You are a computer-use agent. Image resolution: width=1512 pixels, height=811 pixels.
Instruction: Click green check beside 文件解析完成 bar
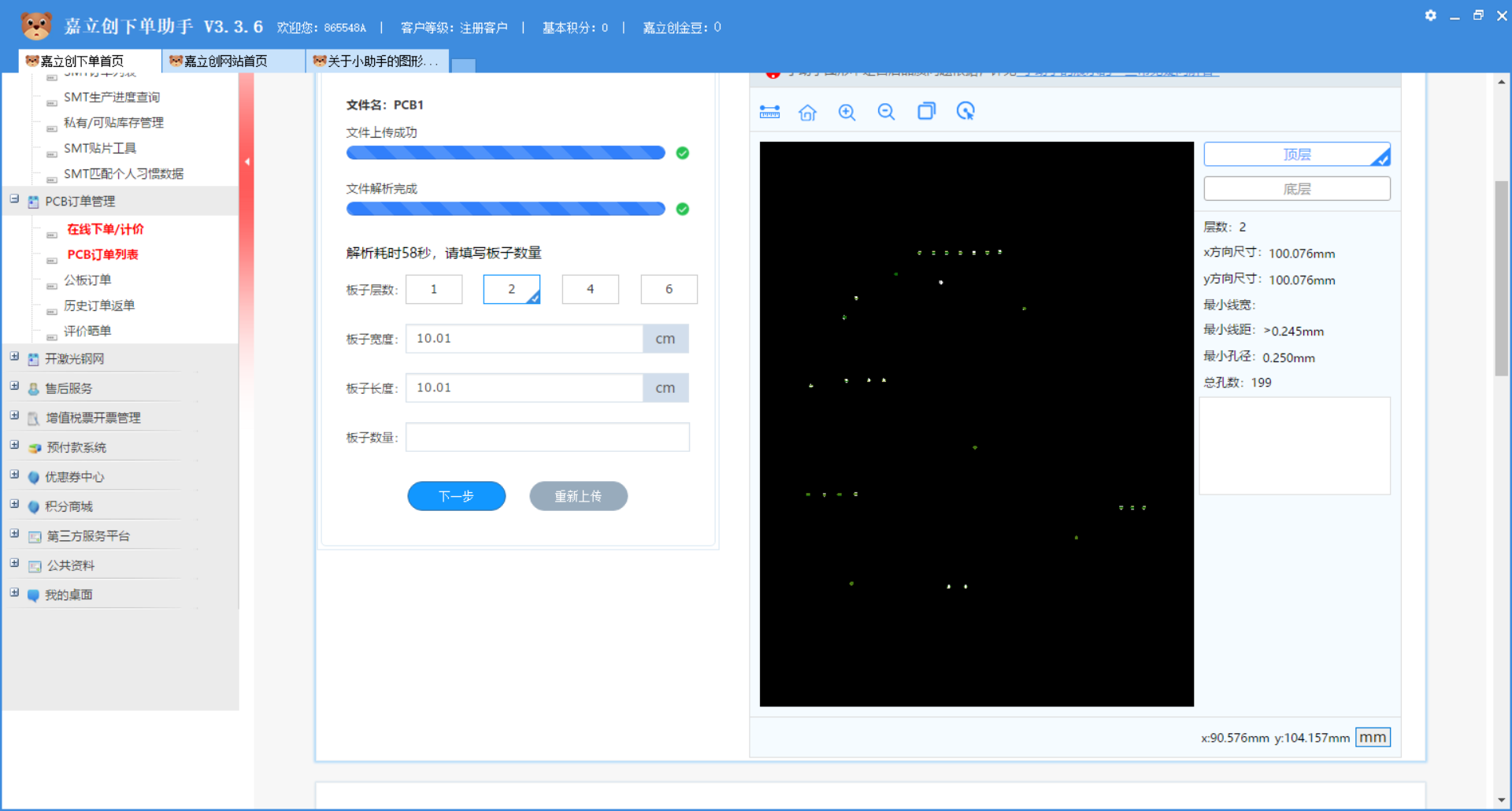(683, 209)
